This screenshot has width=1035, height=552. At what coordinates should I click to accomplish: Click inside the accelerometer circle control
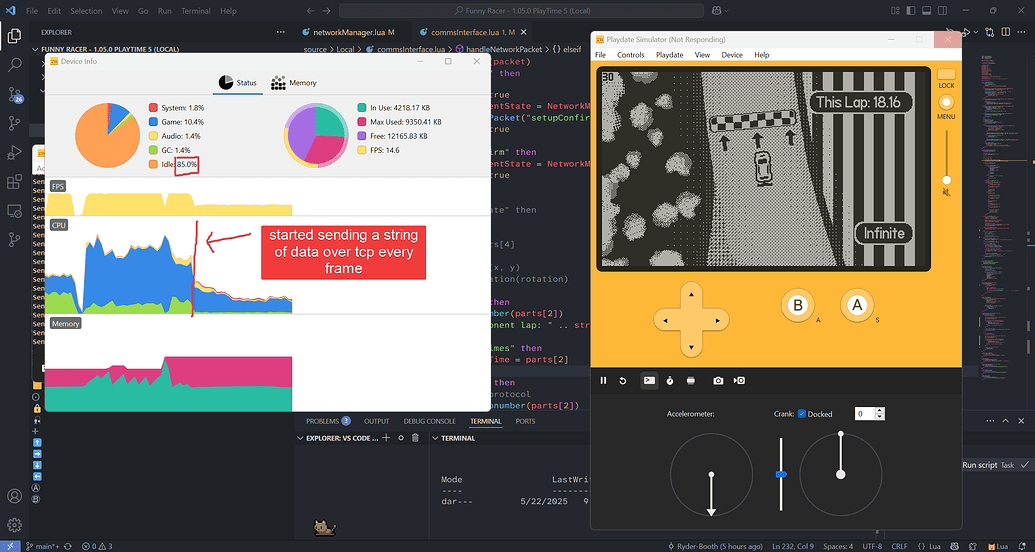[x=711, y=475]
